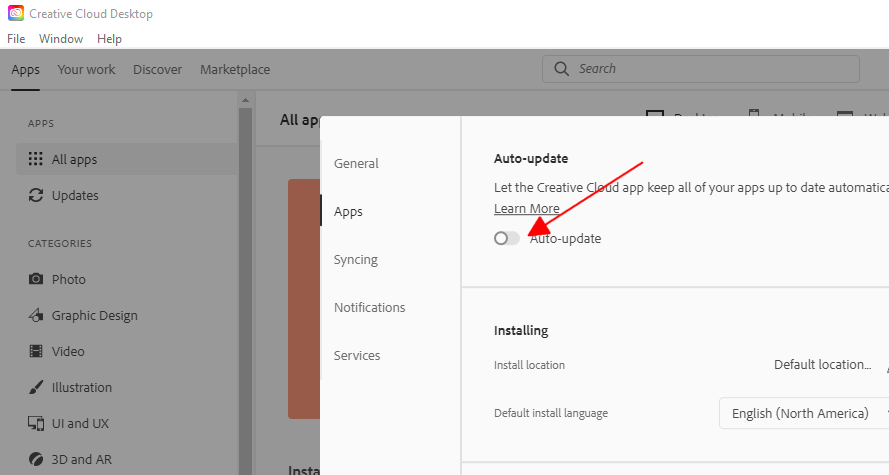Click the All apps grid icon
889x475 pixels.
[x=36, y=159]
